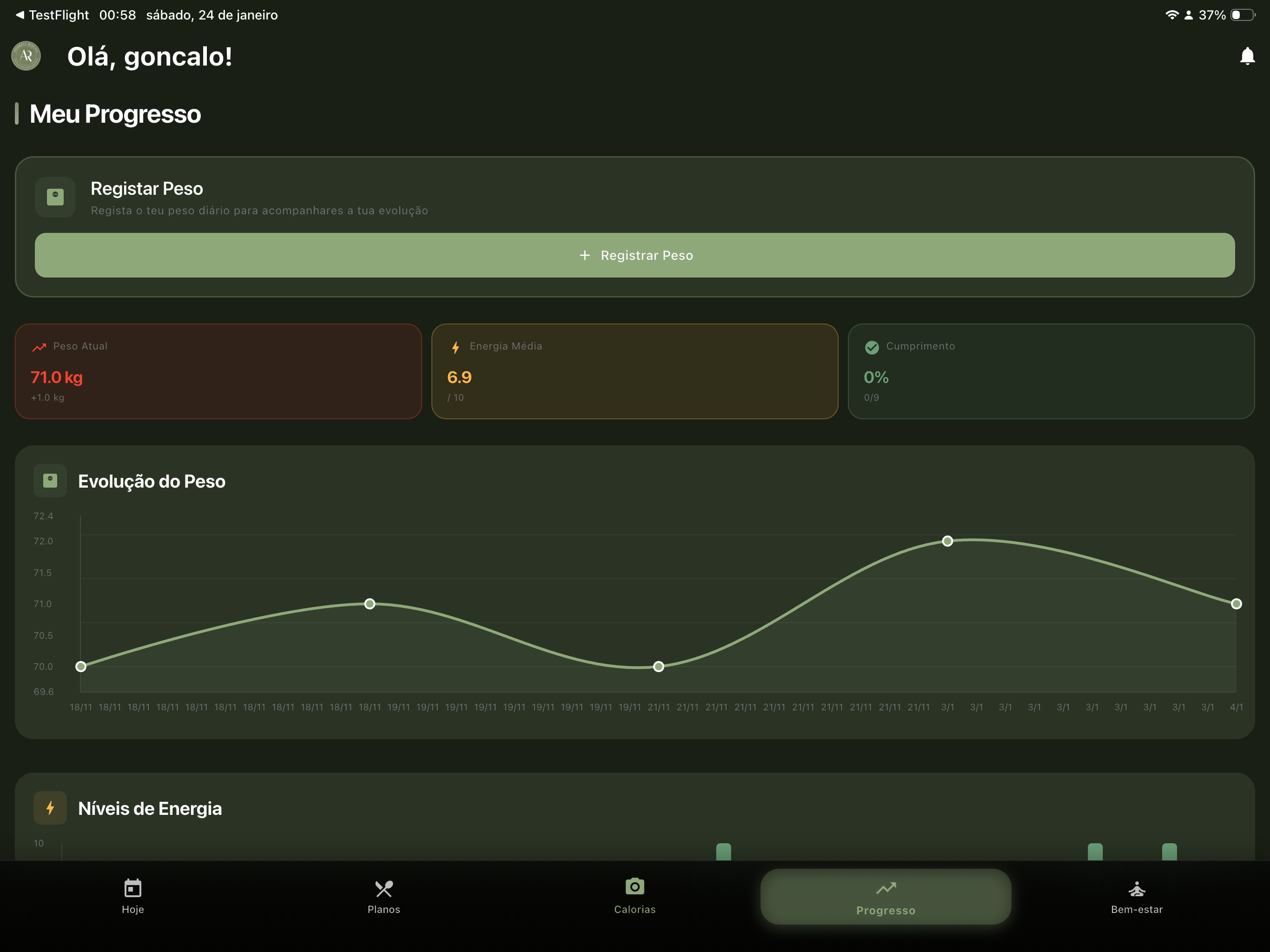This screenshot has width=1270, height=952.
Task: Tap the scale icon beside Evolução do Peso
Action: click(51, 481)
